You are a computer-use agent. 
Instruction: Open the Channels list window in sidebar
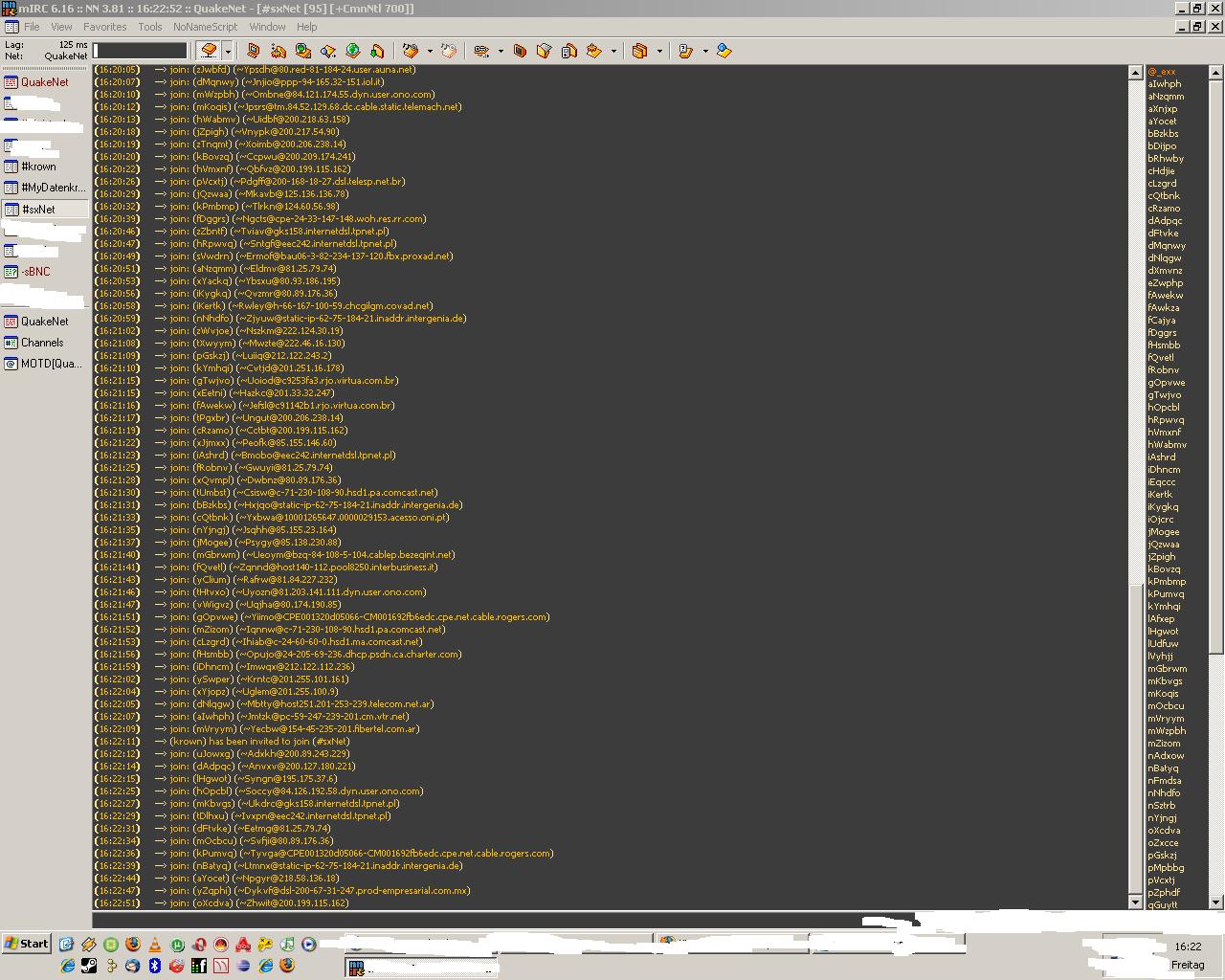(x=42, y=343)
